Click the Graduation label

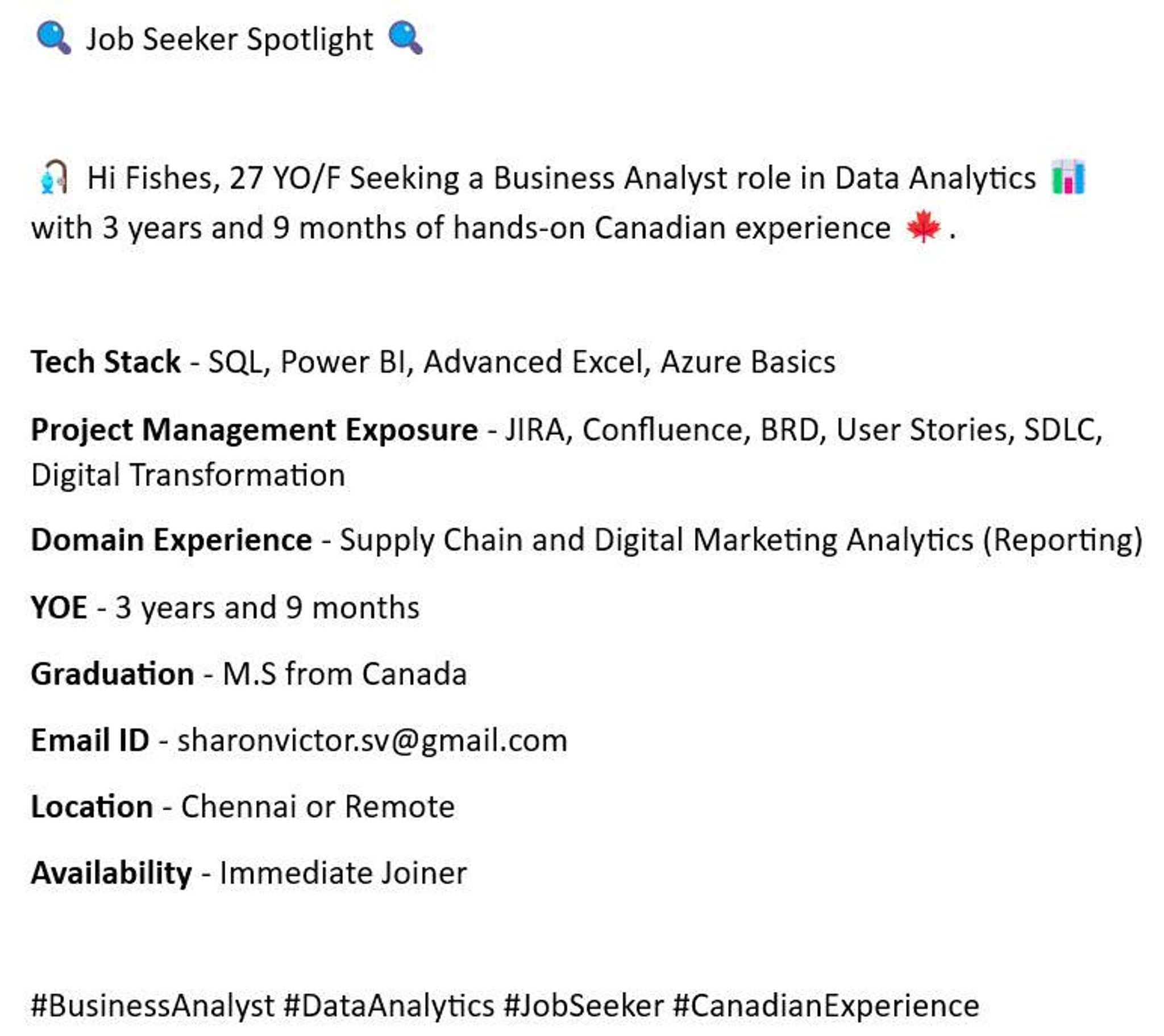[x=113, y=675]
